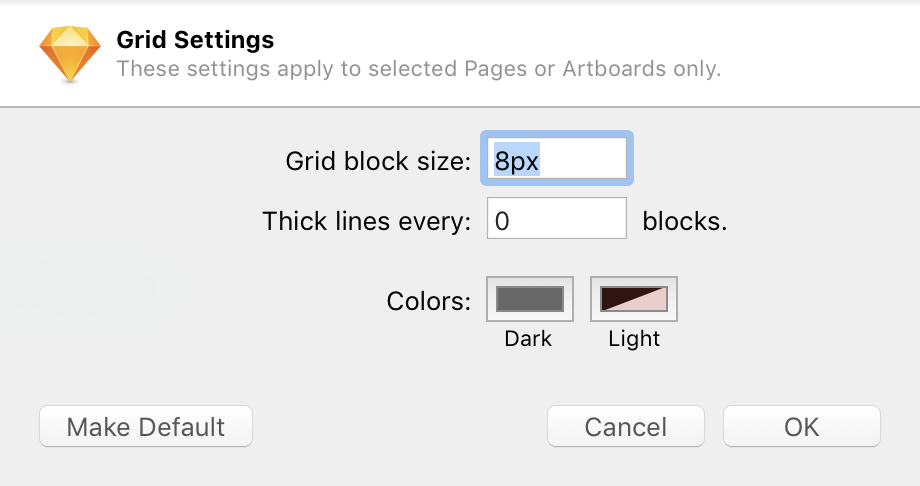Click the pink half of Light swatch
The width and height of the screenshot is (920, 486).
tap(656, 304)
